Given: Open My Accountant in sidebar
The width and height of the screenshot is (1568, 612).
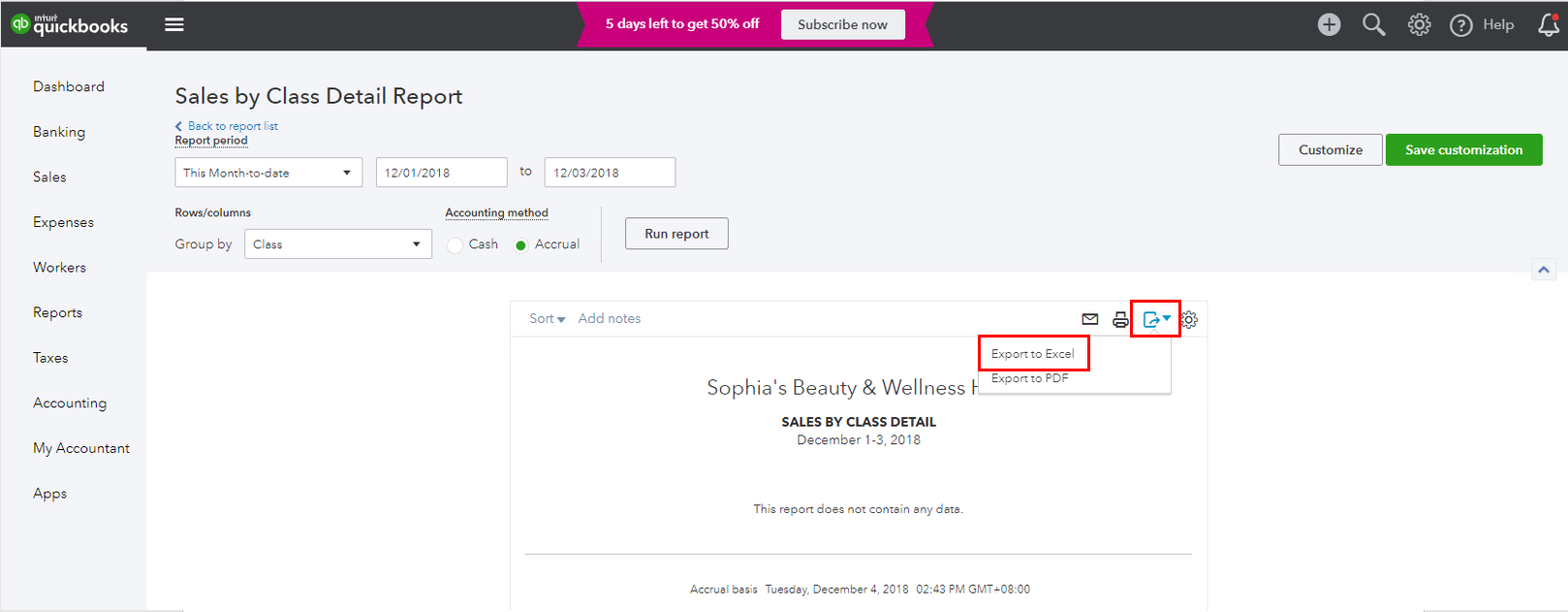Looking at the screenshot, I should (81, 448).
